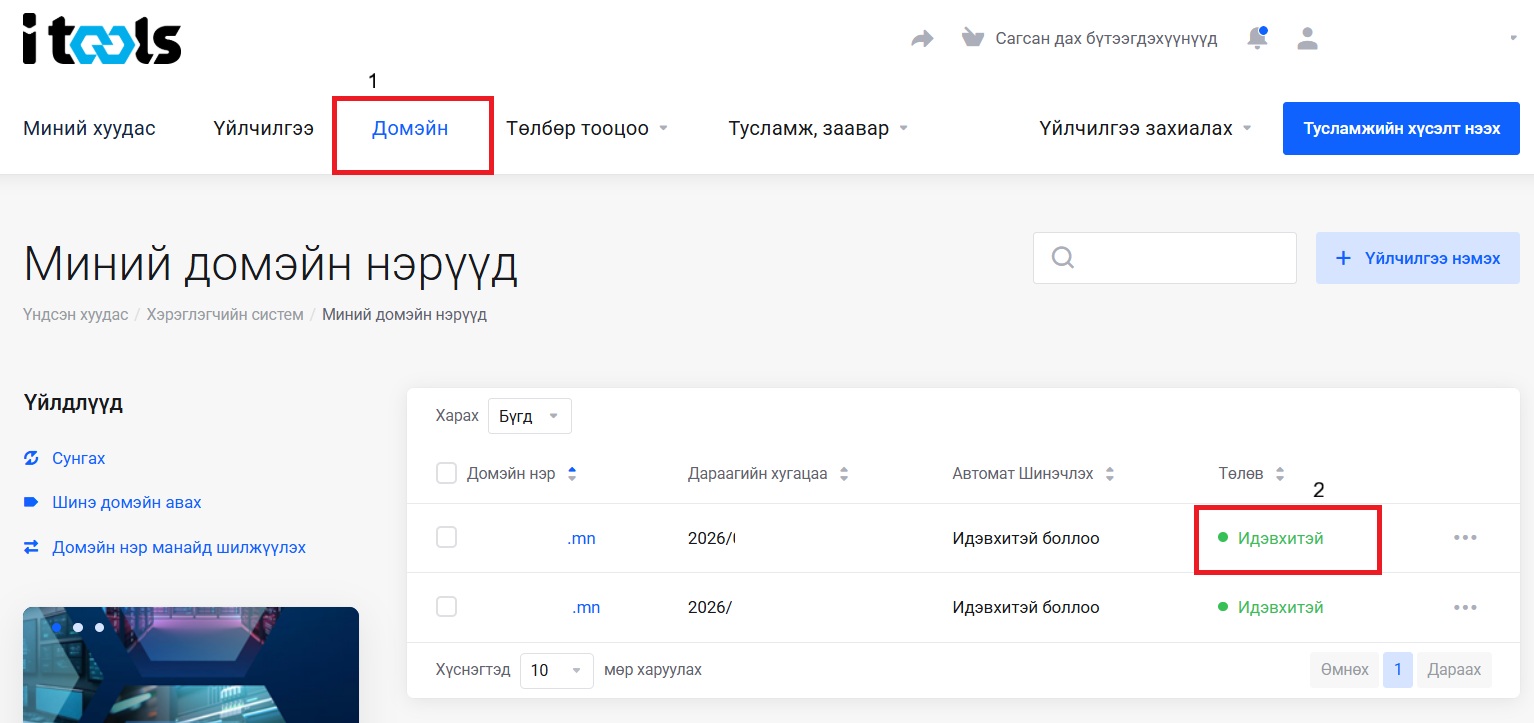Check the second domain row checkbox
This screenshot has width=1534, height=723.
tap(447, 607)
